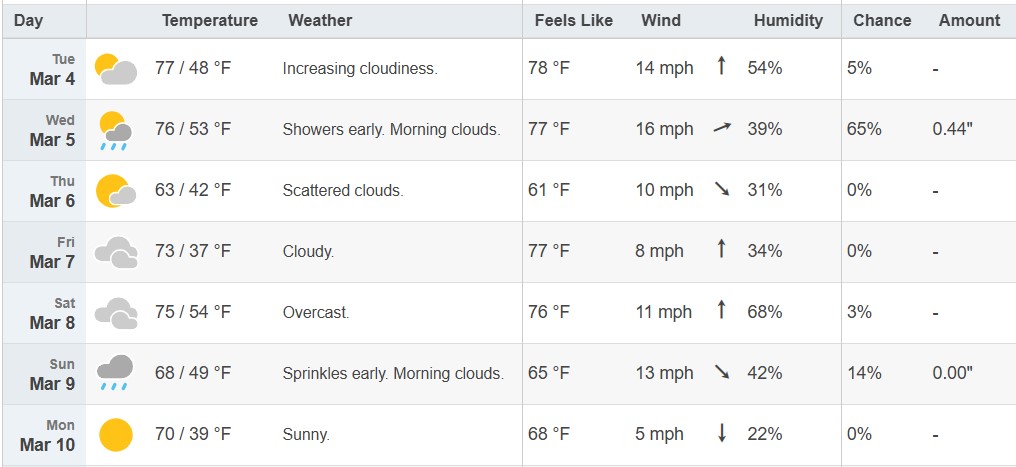Click the scattered clouds icon for Thu Mar 6
This screenshot has height=467, width=1016.
115,191
